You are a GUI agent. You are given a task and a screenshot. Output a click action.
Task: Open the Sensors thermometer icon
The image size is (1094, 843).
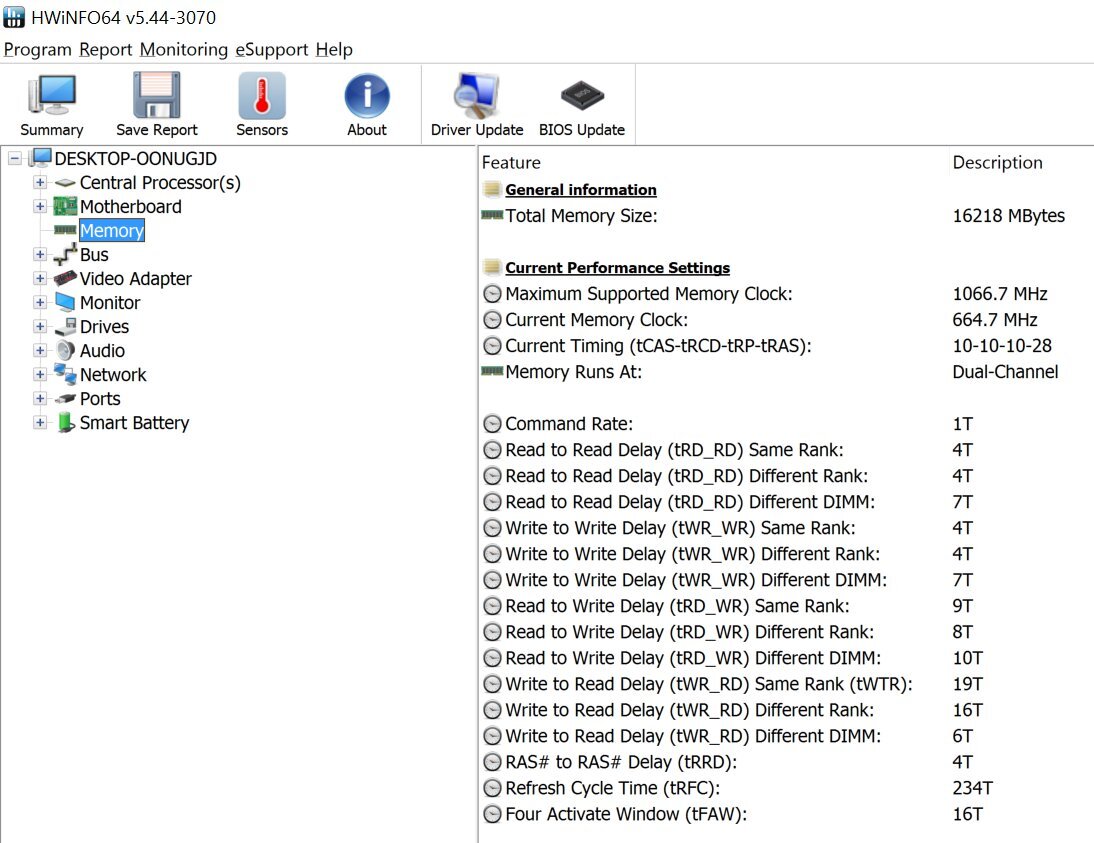pyautogui.click(x=262, y=97)
